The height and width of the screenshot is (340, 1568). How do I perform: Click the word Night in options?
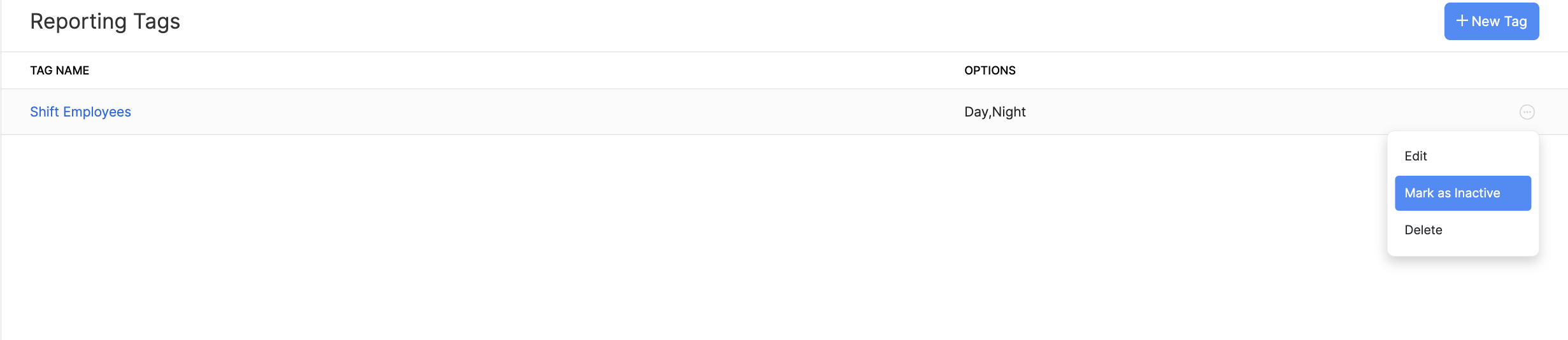pyautogui.click(x=1009, y=112)
